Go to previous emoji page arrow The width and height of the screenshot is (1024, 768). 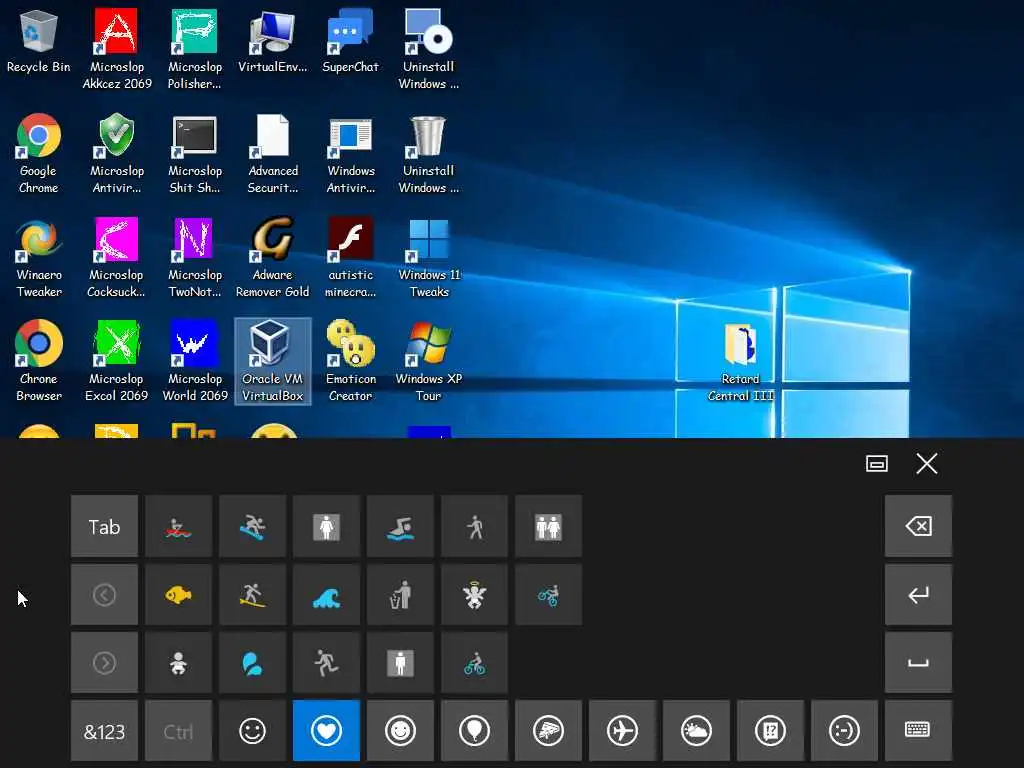pyautogui.click(x=104, y=595)
